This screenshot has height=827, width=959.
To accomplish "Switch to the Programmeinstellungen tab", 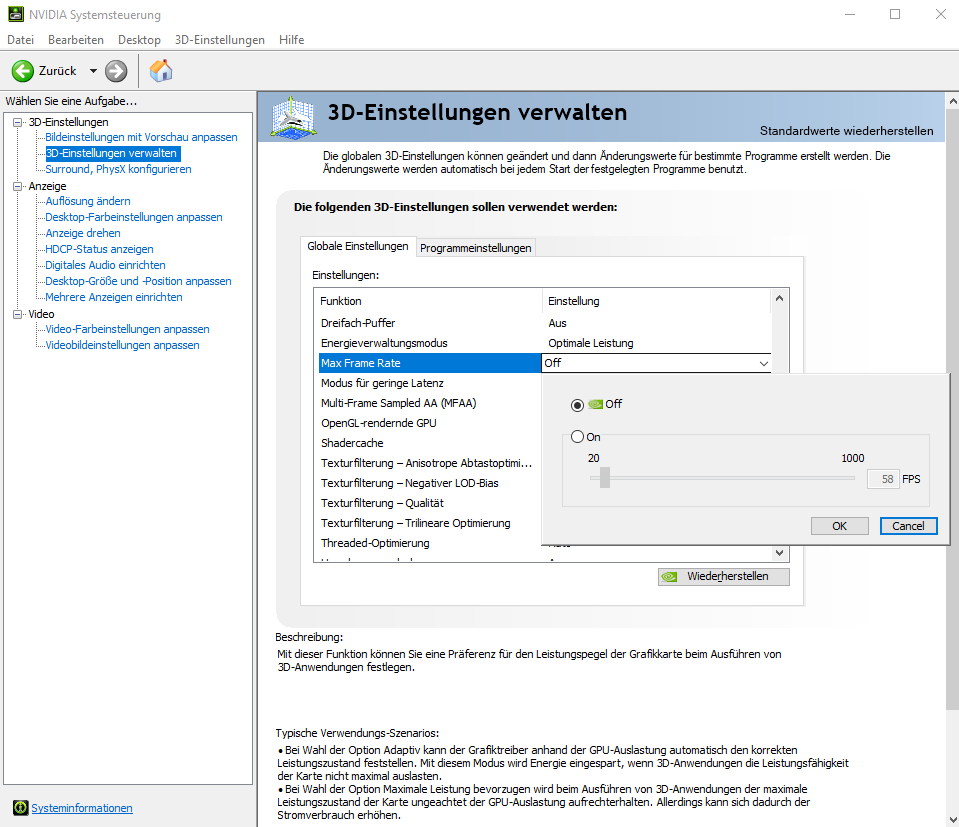I will coord(475,248).
